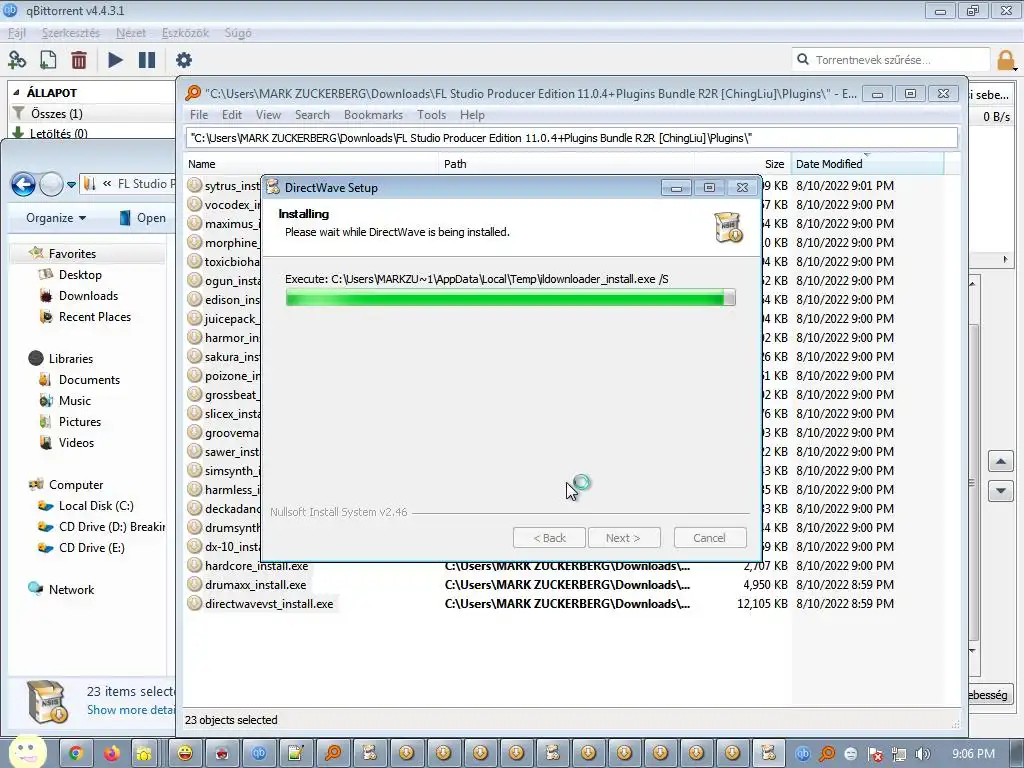Click the qBittorrent delete torrent trash icon

click(x=79, y=60)
